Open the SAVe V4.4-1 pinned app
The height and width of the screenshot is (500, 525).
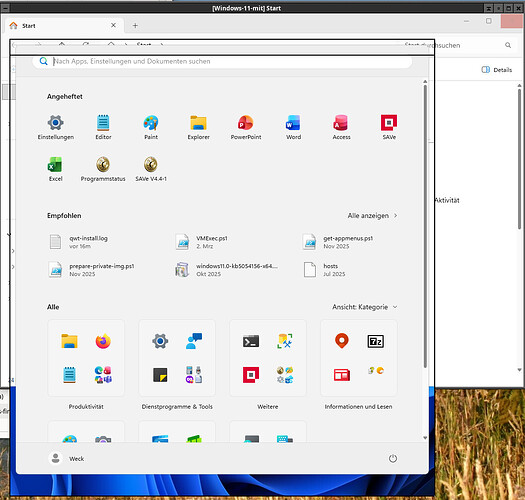tap(151, 169)
